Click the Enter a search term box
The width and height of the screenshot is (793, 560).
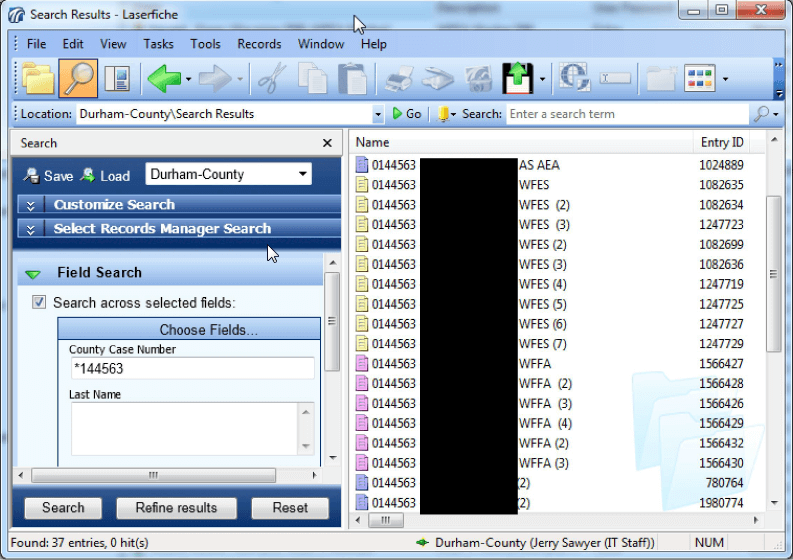point(628,114)
